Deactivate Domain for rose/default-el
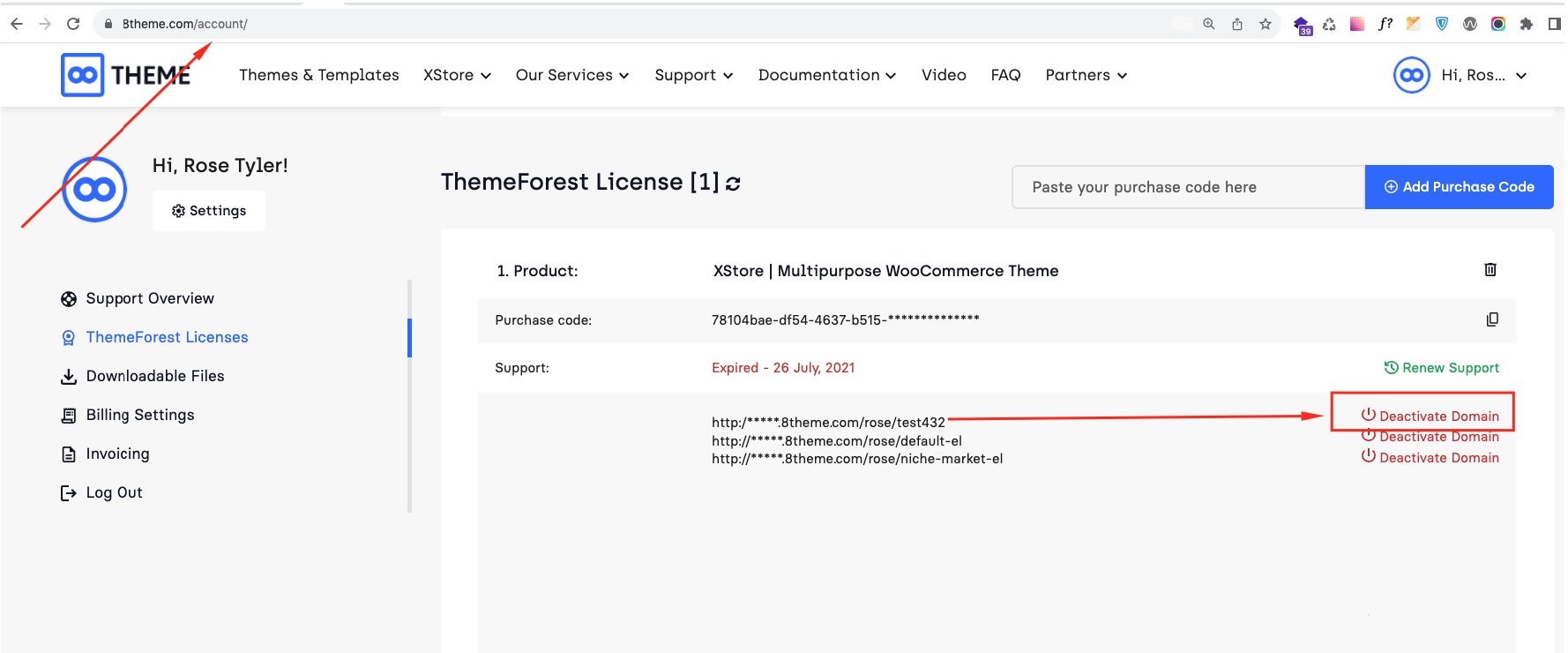This screenshot has width=1568, height=653. (1430, 437)
